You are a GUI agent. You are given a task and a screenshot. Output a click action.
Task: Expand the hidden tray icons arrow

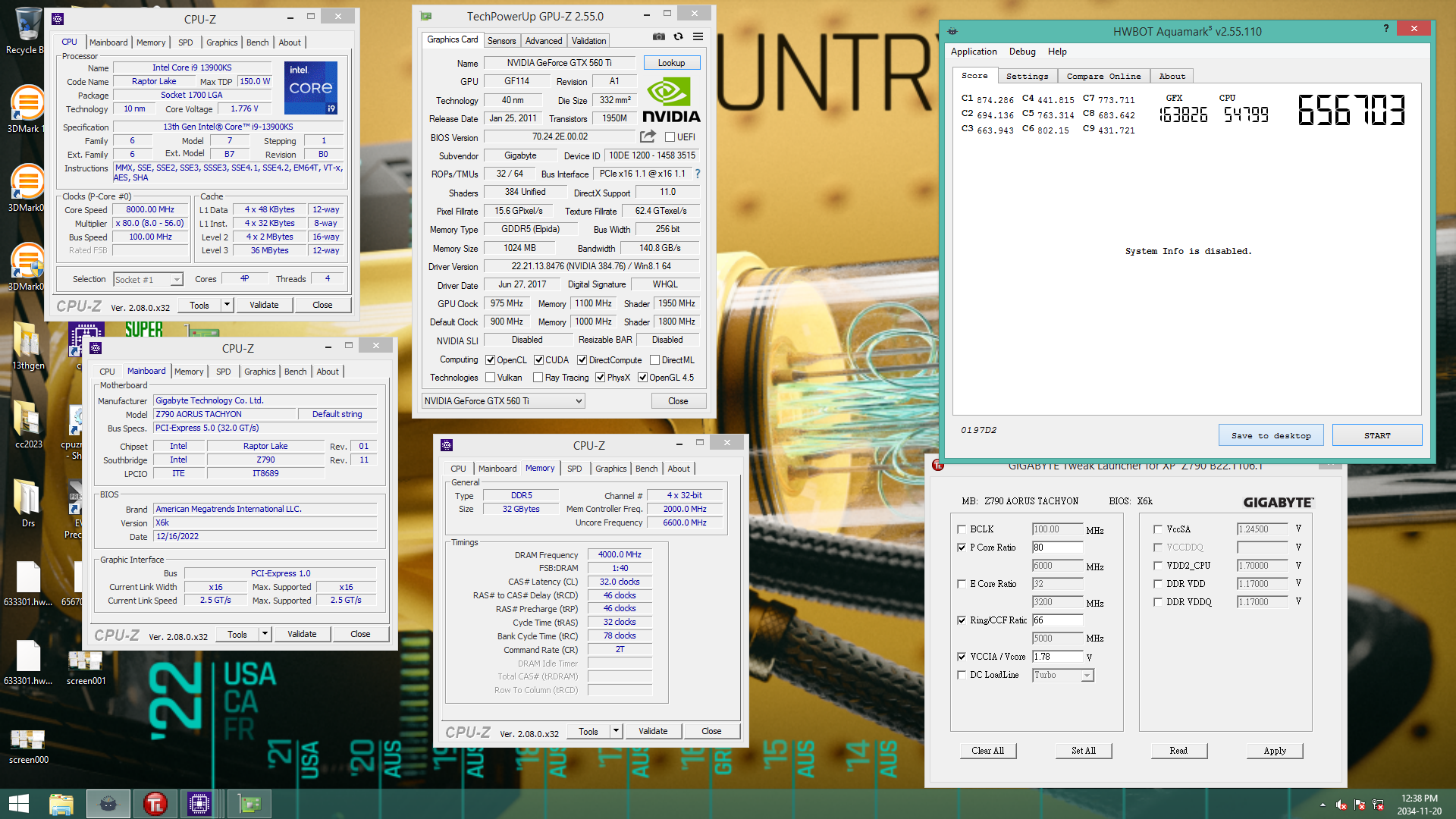[x=1323, y=805]
